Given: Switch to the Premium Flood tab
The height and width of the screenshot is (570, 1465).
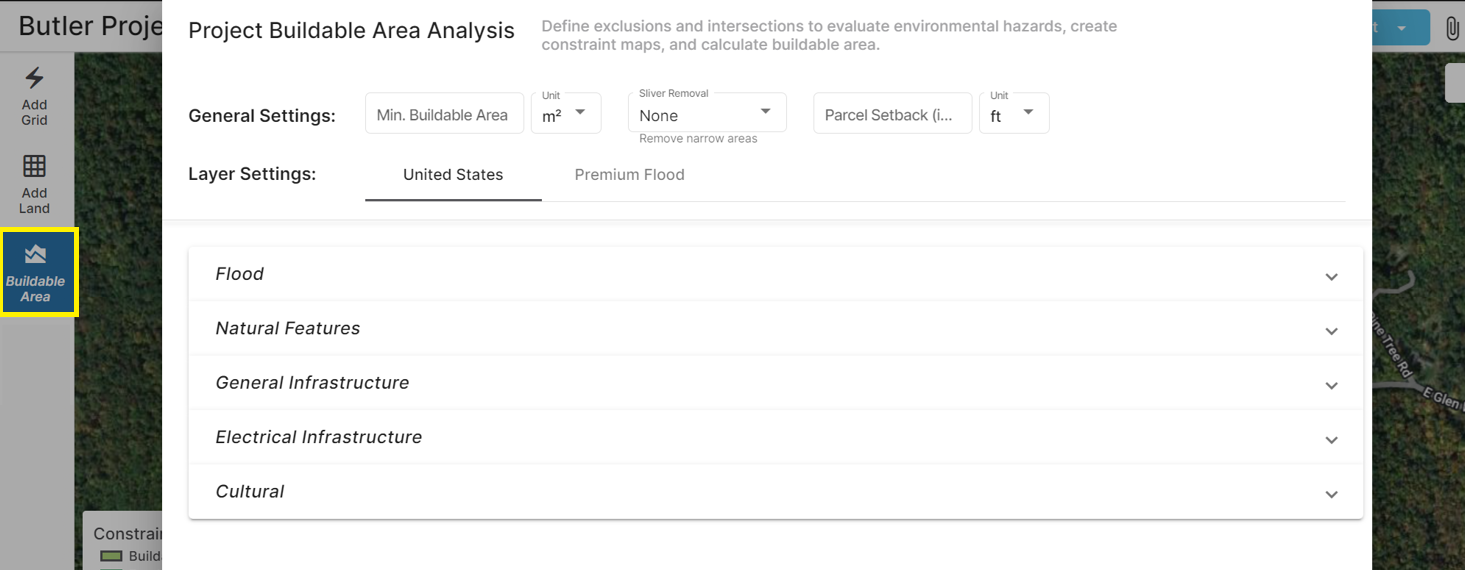Looking at the screenshot, I should click(630, 175).
